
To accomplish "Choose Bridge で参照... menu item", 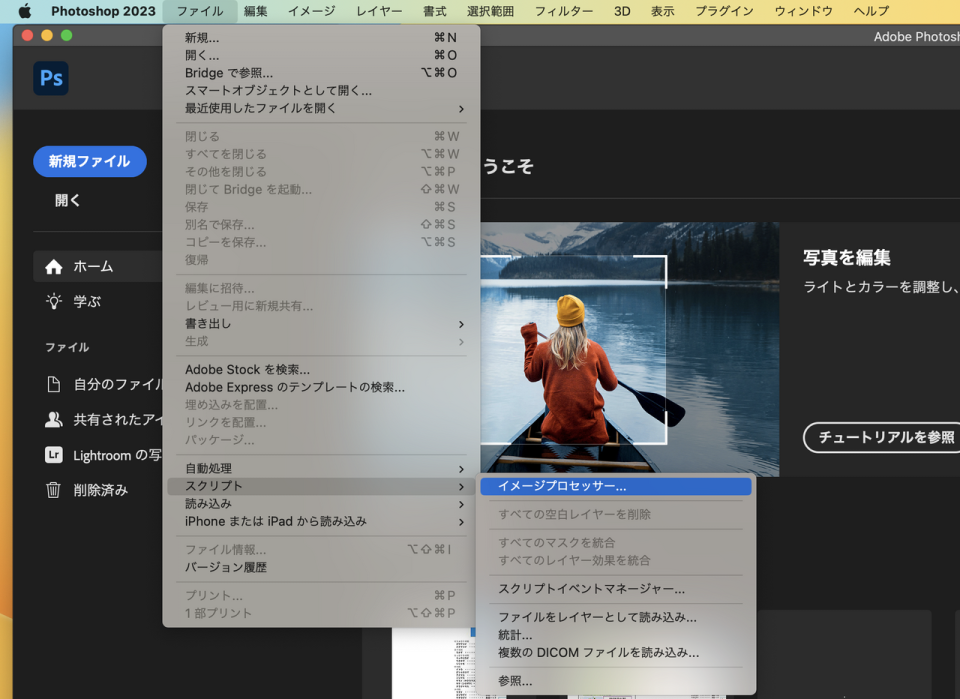I will point(321,73).
